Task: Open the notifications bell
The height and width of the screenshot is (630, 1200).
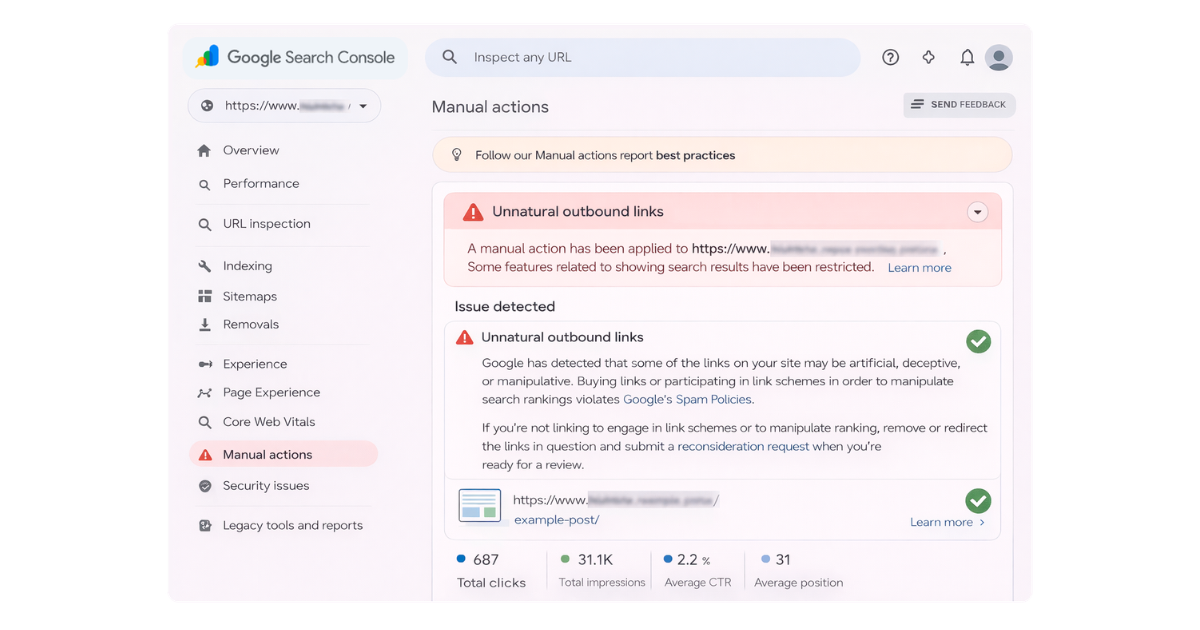Action: [x=967, y=57]
